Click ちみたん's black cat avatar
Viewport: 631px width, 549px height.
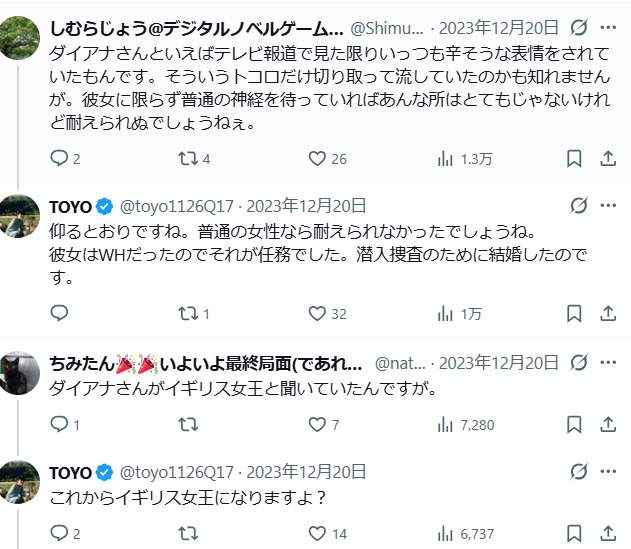[x=19, y=373]
